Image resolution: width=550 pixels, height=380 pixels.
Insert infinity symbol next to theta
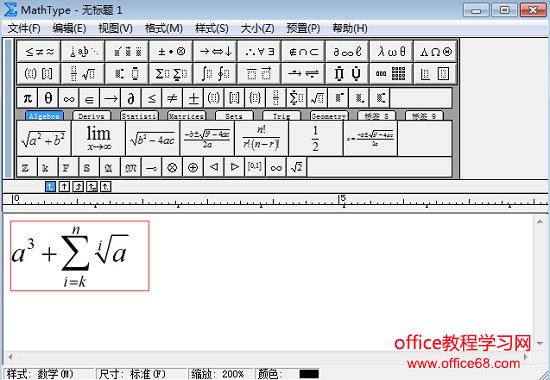69,98
